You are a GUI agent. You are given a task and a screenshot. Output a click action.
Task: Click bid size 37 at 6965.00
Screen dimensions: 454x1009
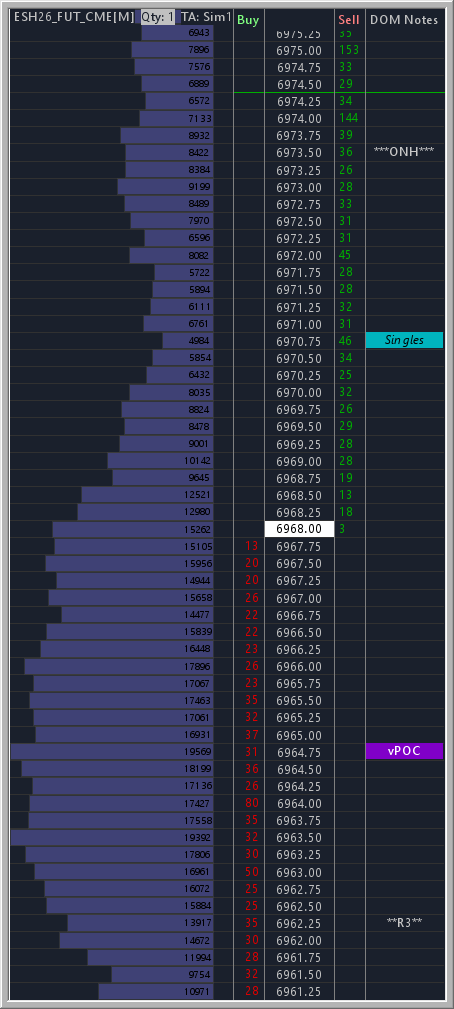[251, 734]
